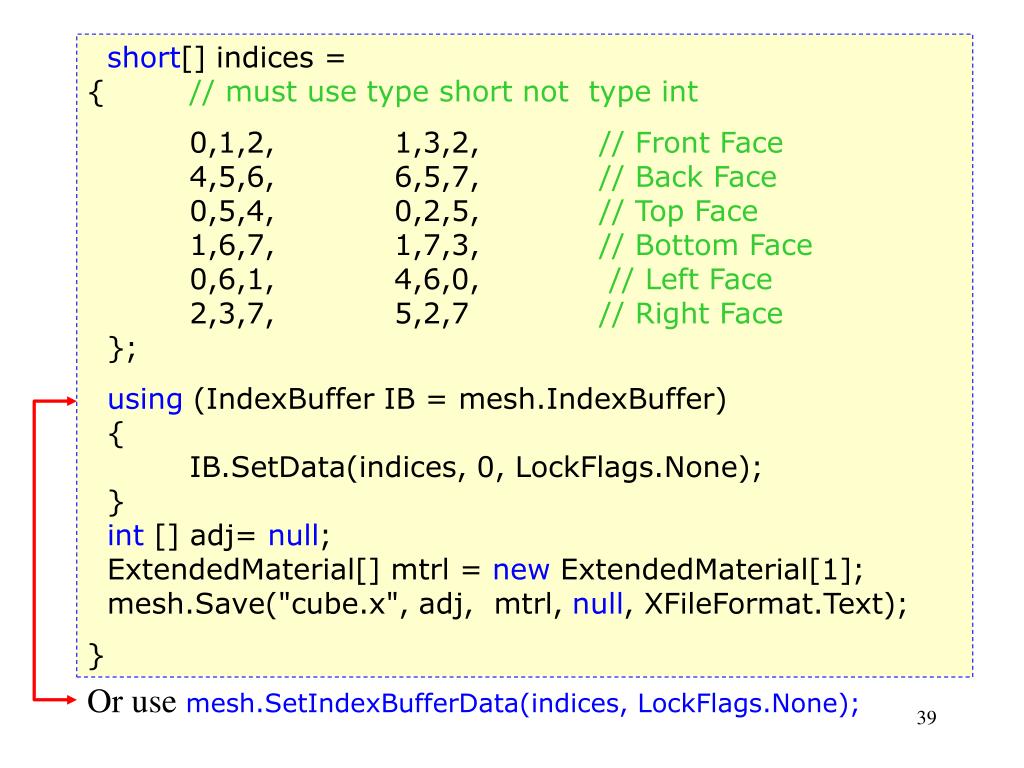Click 'mesh.IndexBuffer)' in the using statement
This screenshot has height=768, width=1024.
point(592,399)
